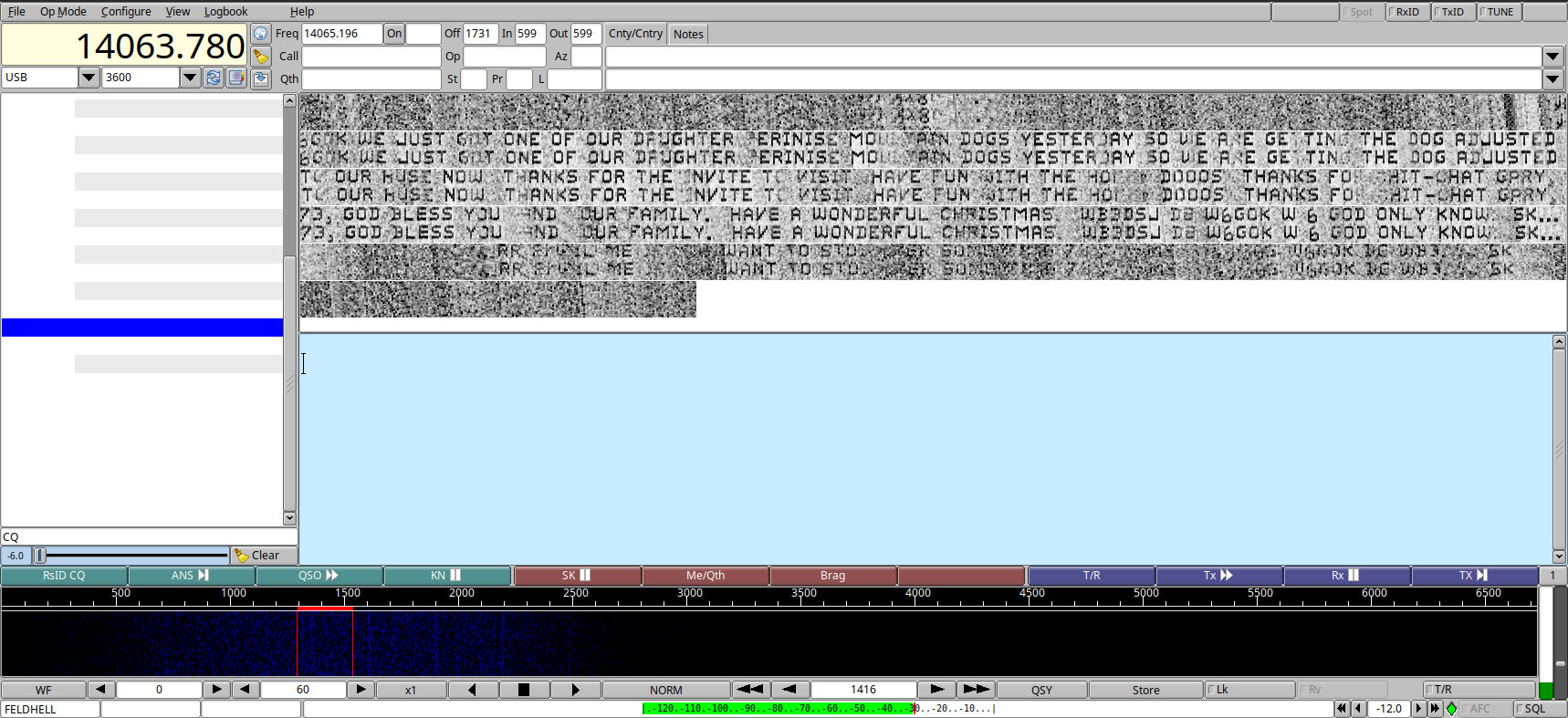The height and width of the screenshot is (718, 1568).
Task: Open the Op Mode menu
Action: point(63,12)
